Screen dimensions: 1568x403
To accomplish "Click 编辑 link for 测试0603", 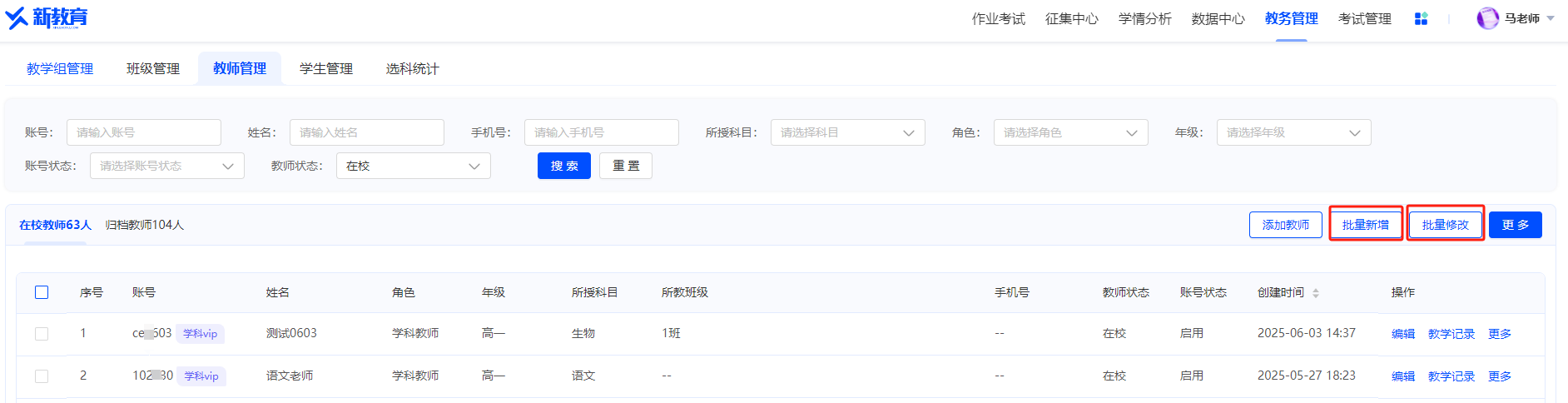I will 1403,334.
